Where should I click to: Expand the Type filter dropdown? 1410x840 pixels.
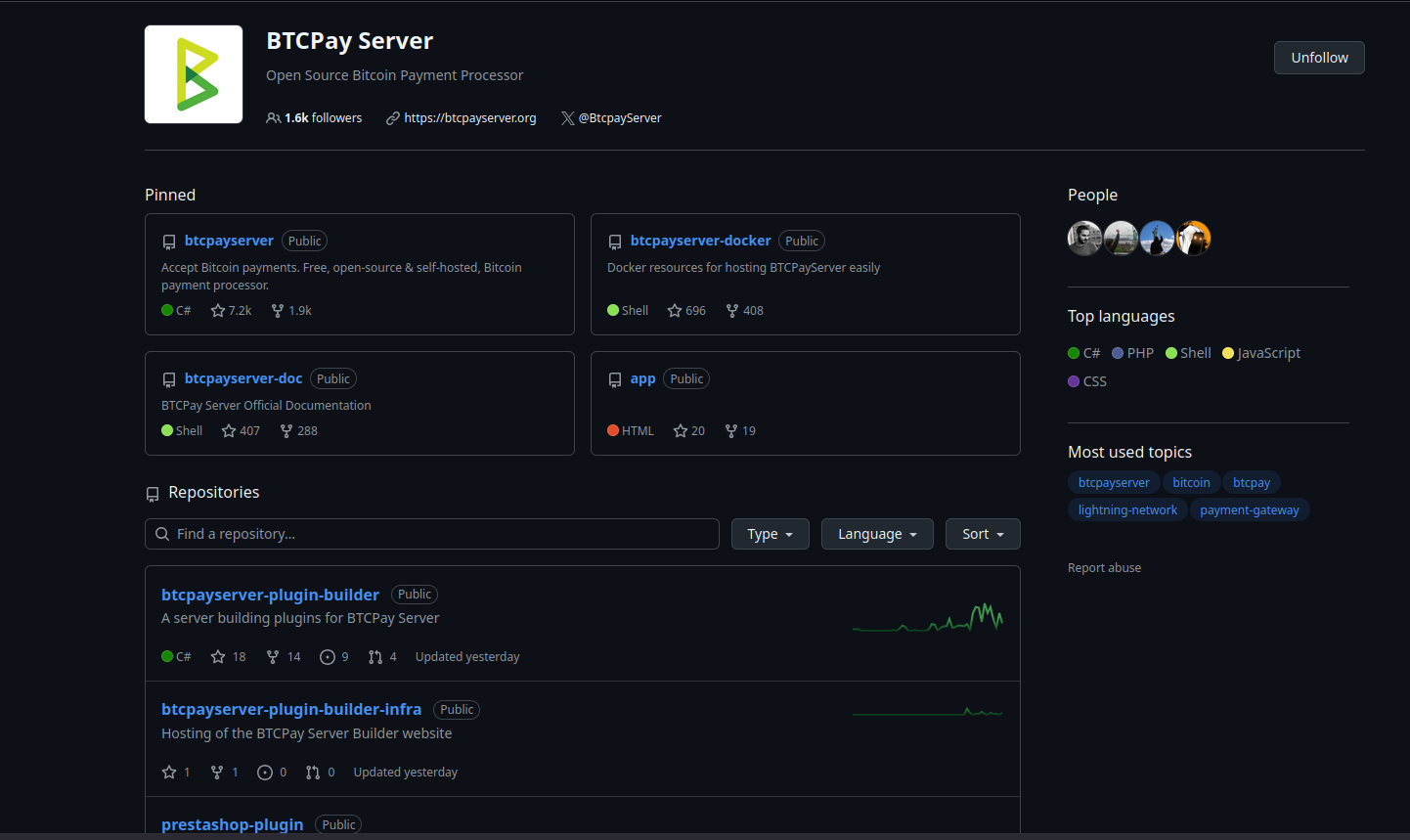click(x=770, y=534)
